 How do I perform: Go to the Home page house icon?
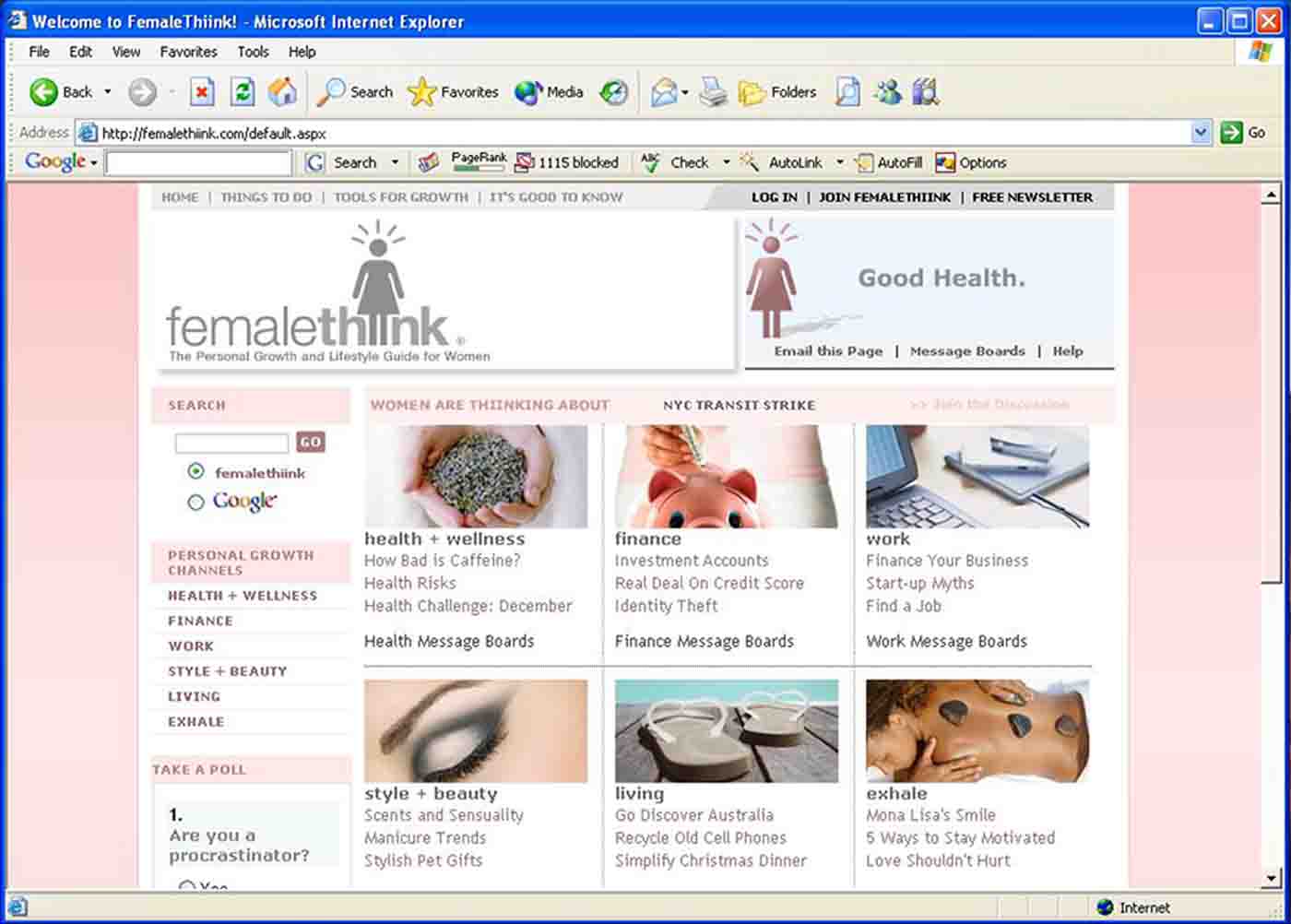[282, 91]
